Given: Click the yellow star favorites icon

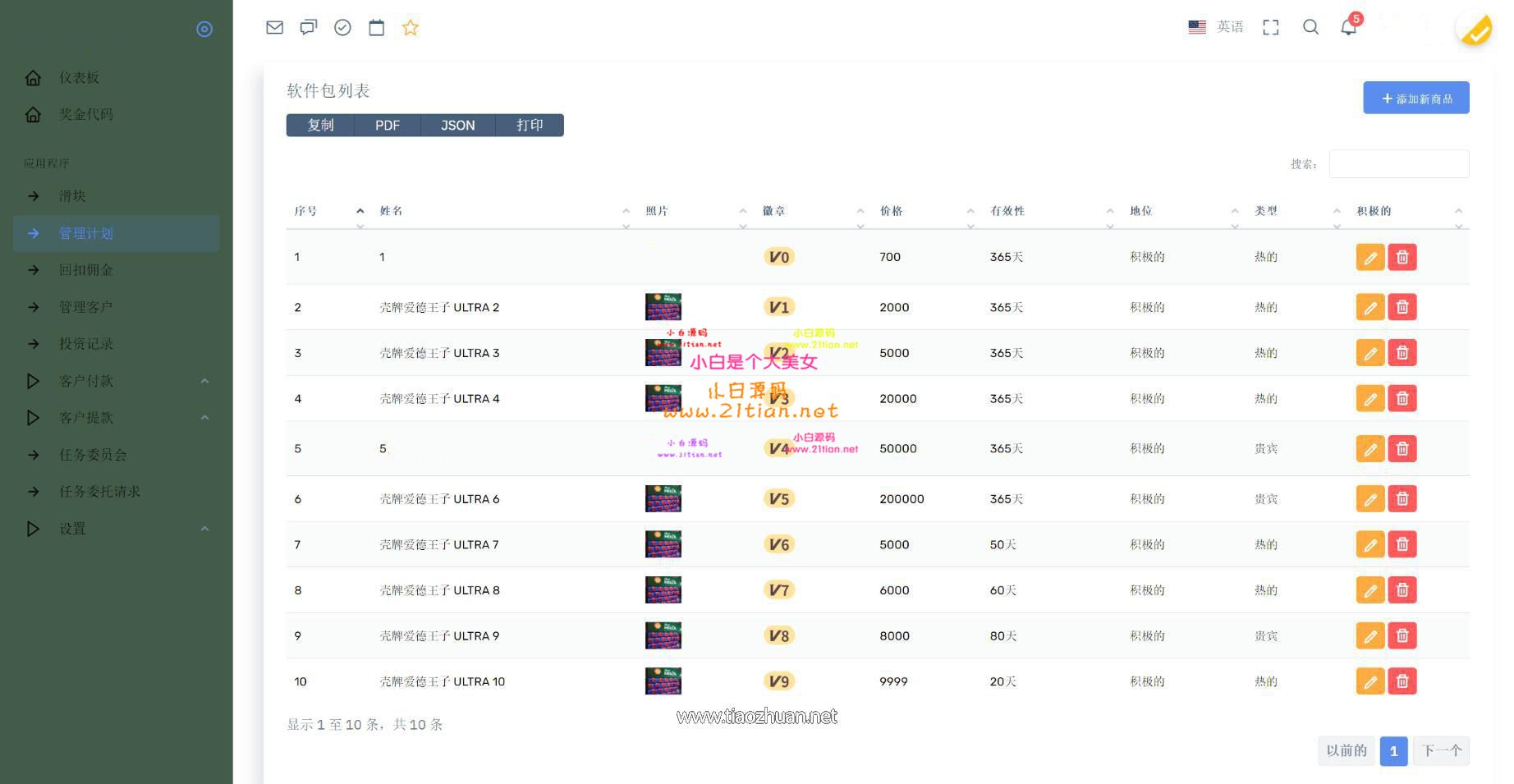Looking at the screenshot, I should click(411, 28).
